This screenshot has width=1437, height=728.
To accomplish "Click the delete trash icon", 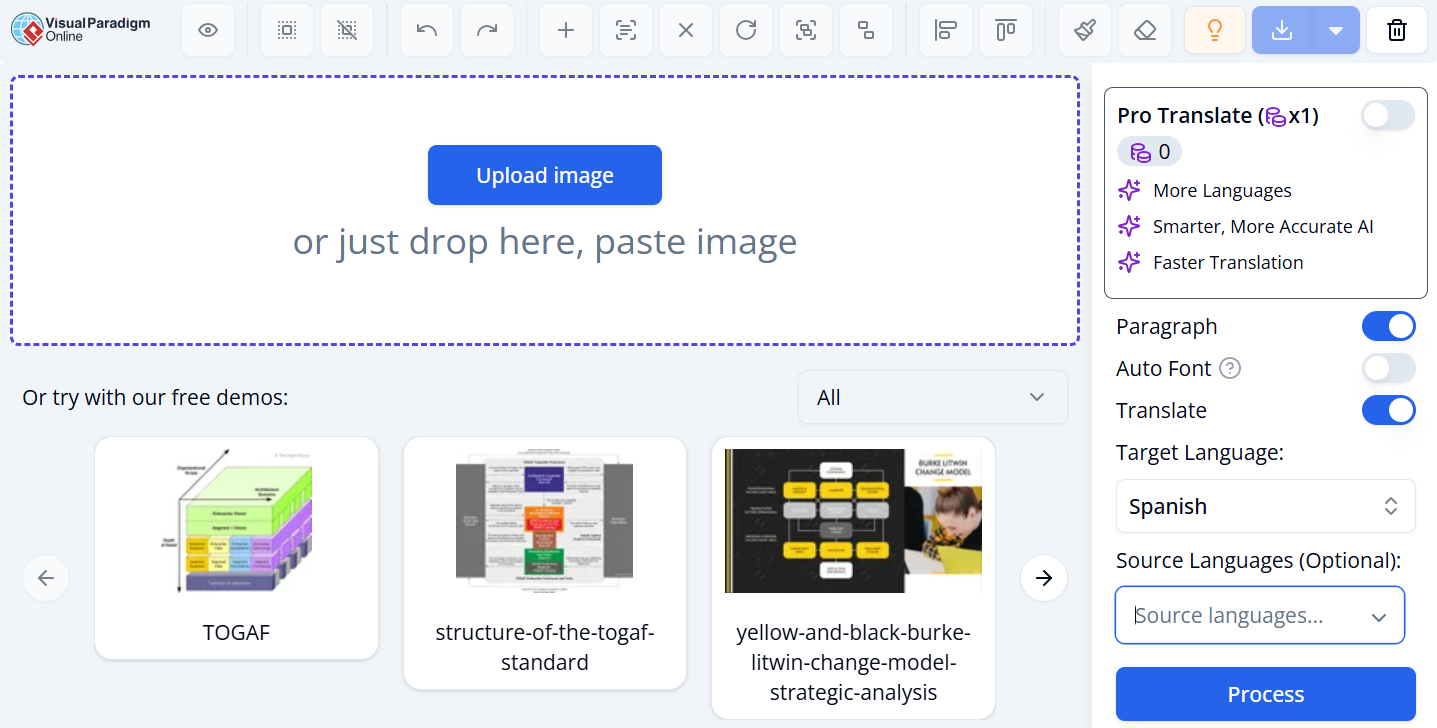I will pos(1396,30).
